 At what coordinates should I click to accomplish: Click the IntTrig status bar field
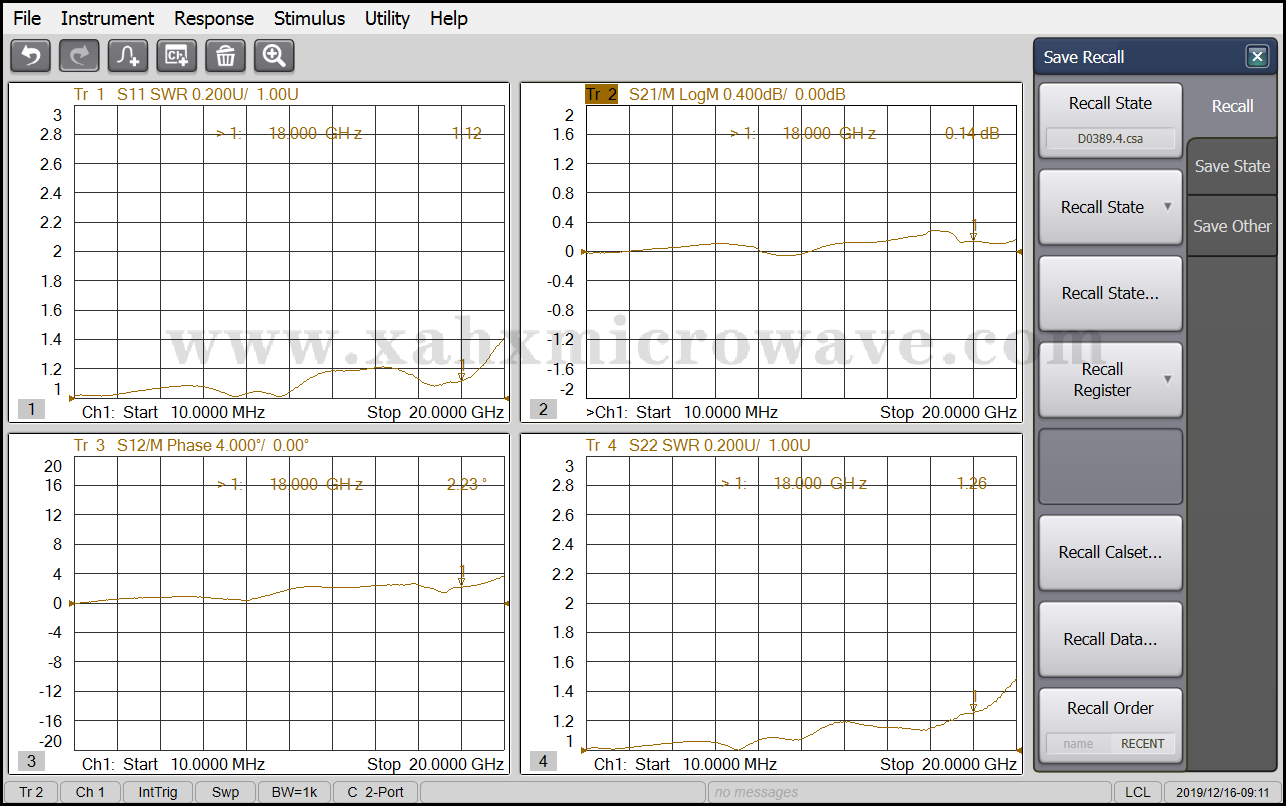pos(157,792)
